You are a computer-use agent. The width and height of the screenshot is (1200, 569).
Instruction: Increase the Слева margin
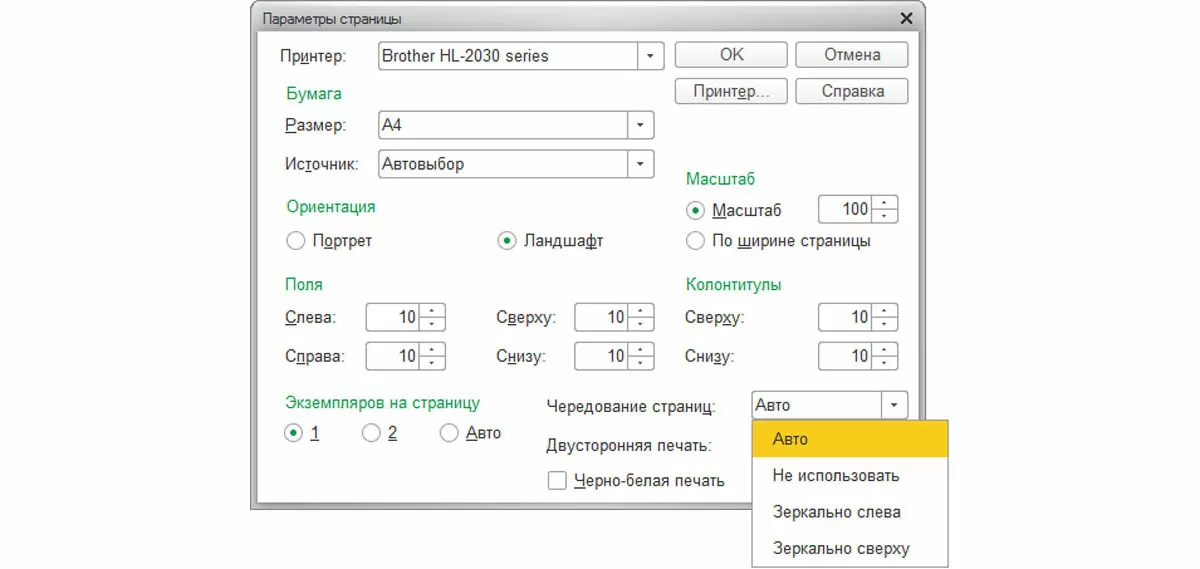(432, 311)
